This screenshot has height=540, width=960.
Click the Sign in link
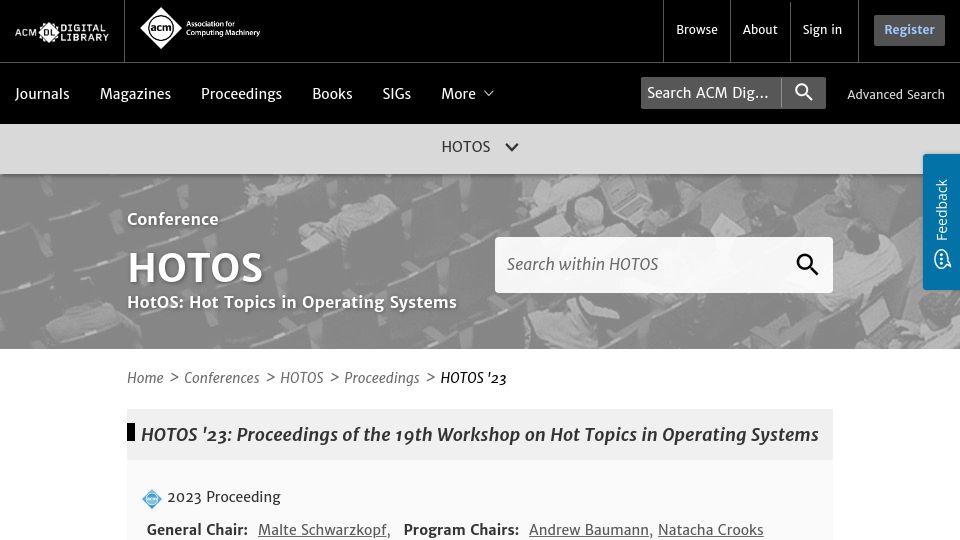point(822,29)
